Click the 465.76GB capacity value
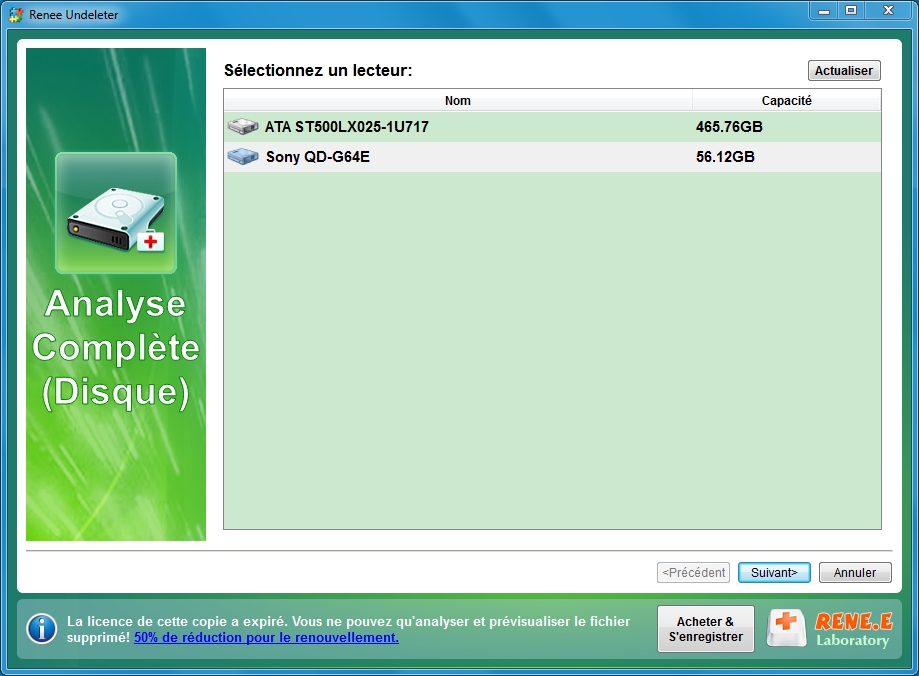This screenshot has width=919, height=676. [729, 127]
